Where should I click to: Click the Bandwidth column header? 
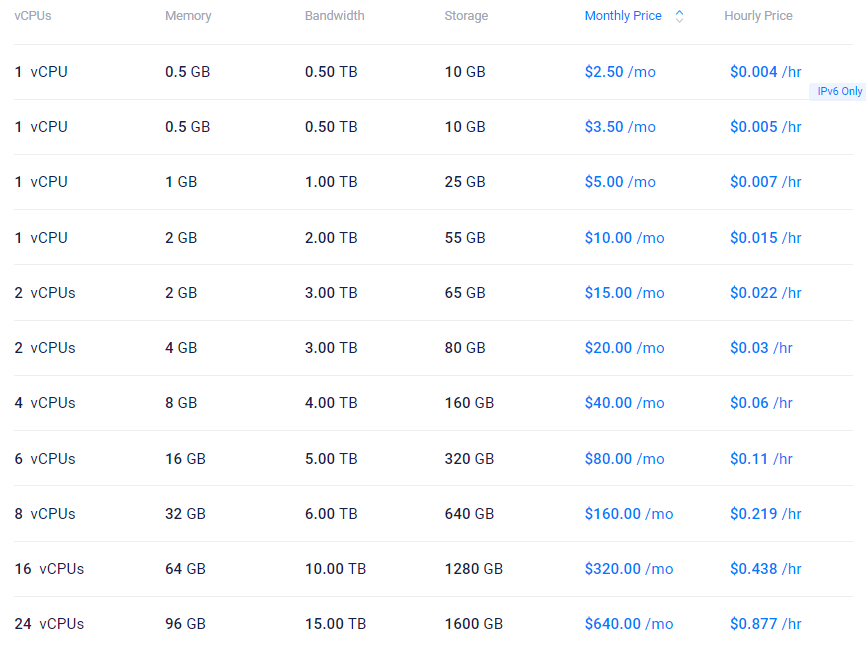click(334, 16)
